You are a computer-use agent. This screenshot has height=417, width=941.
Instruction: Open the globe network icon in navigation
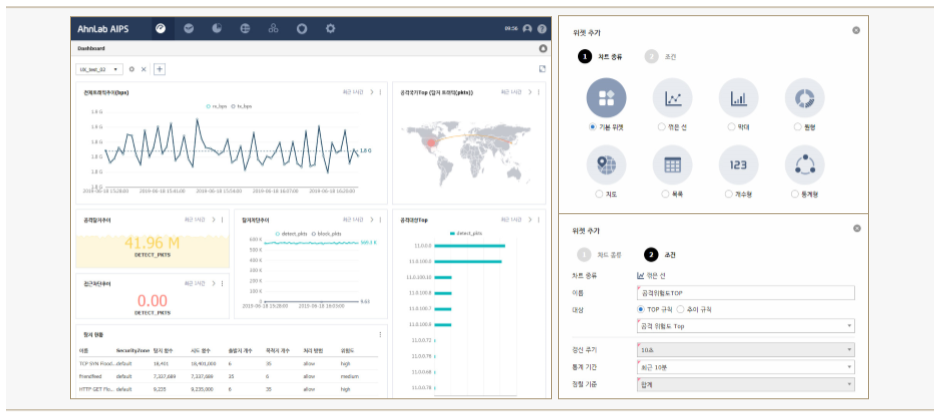tap(245, 28)
